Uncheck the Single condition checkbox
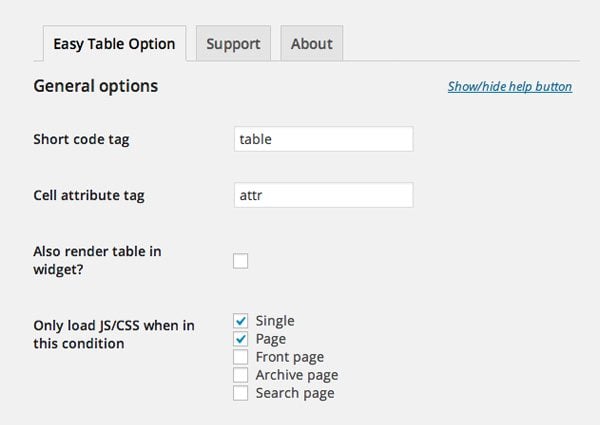Screen dimensions: 600x425 coord(241,321)
